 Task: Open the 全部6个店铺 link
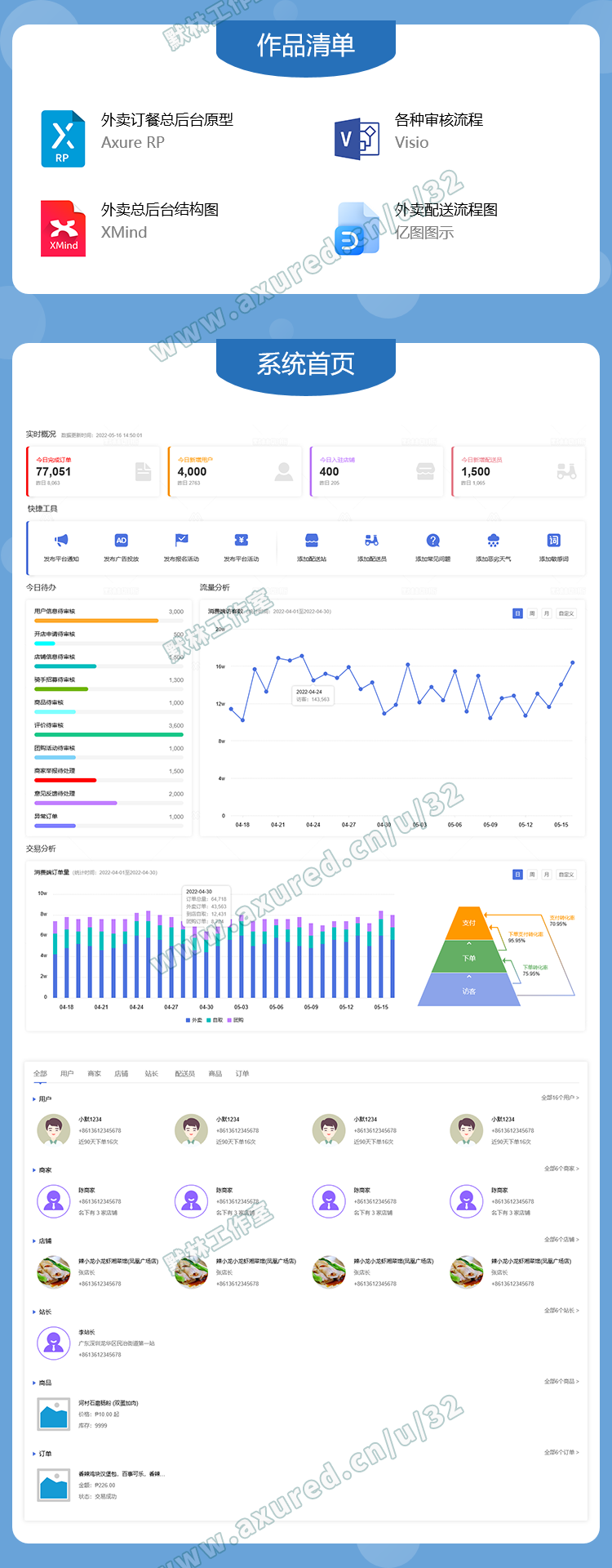pyautogui.click(x=562, y=1240)
